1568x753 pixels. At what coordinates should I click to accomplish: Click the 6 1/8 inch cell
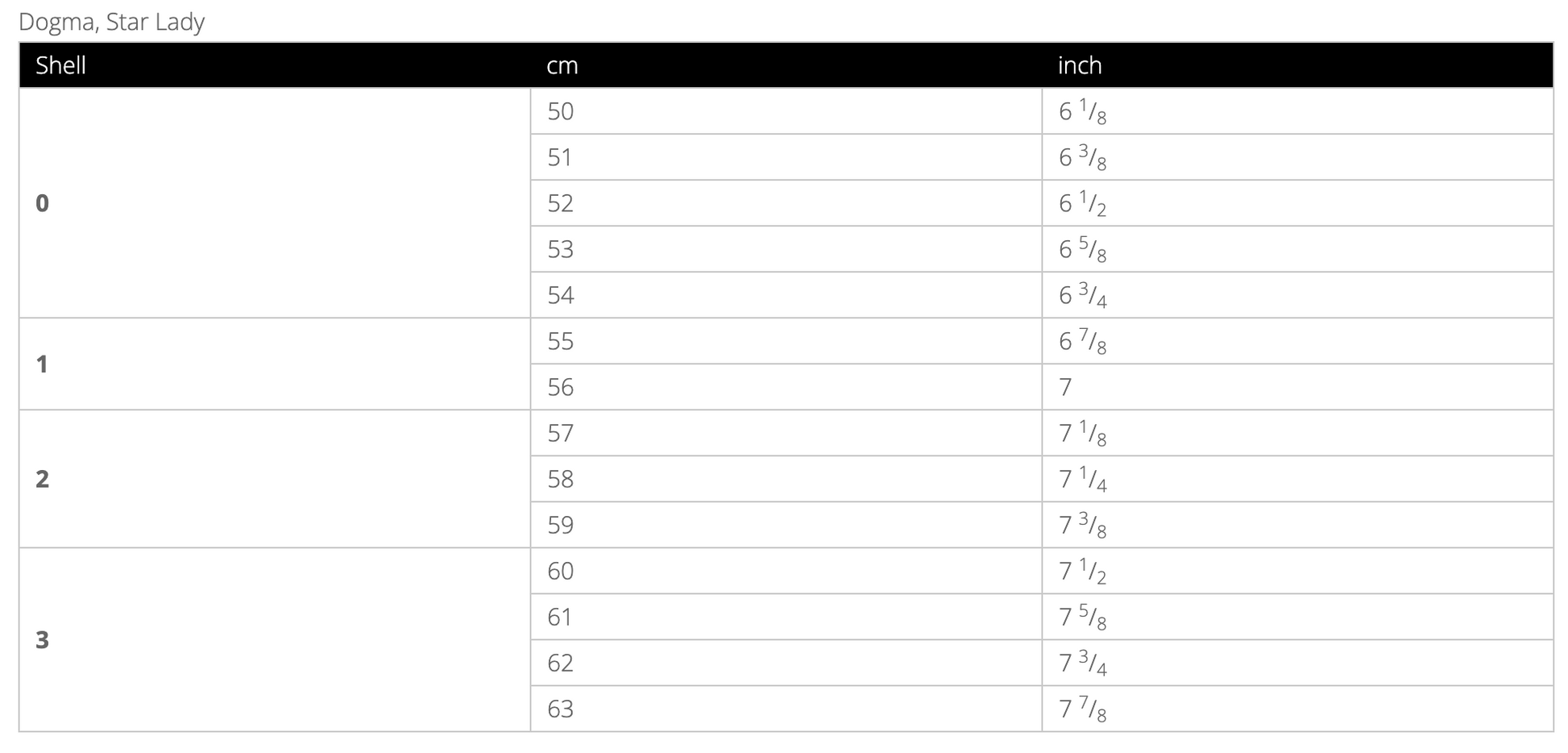(1082, 111)
